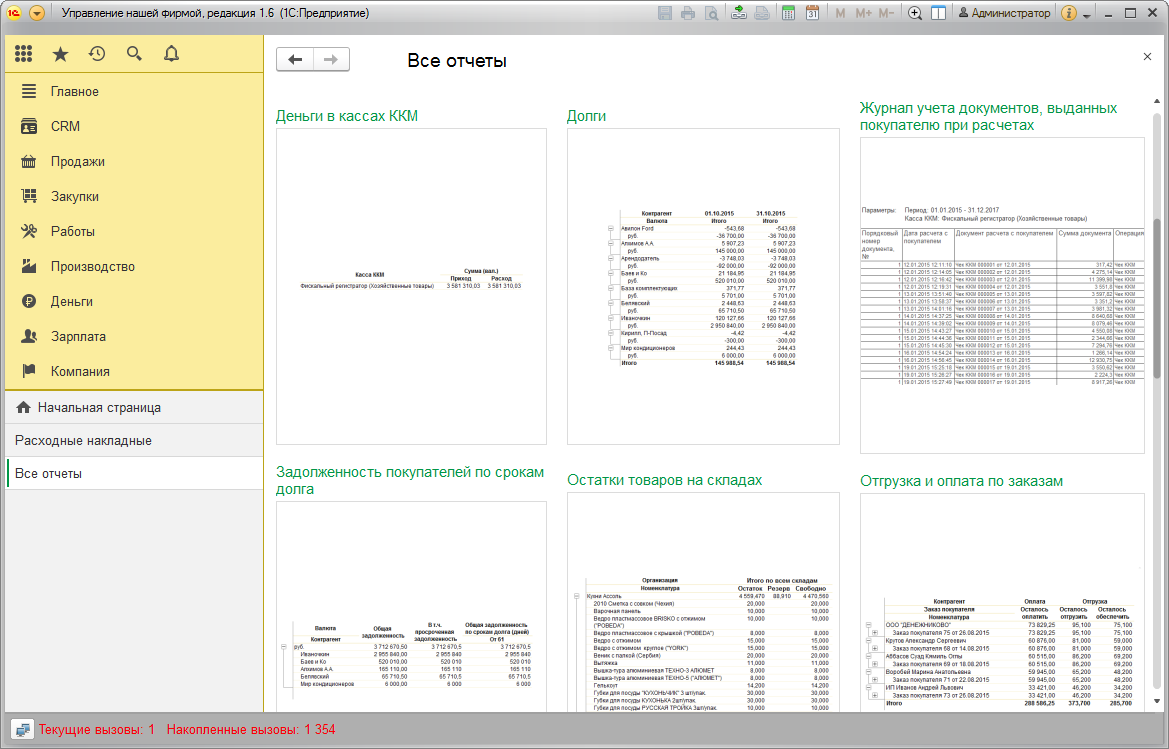Switch to Начальная страница
Image resolution: width=1169 pixels, height=749 pixels.
tap(134, 408)
